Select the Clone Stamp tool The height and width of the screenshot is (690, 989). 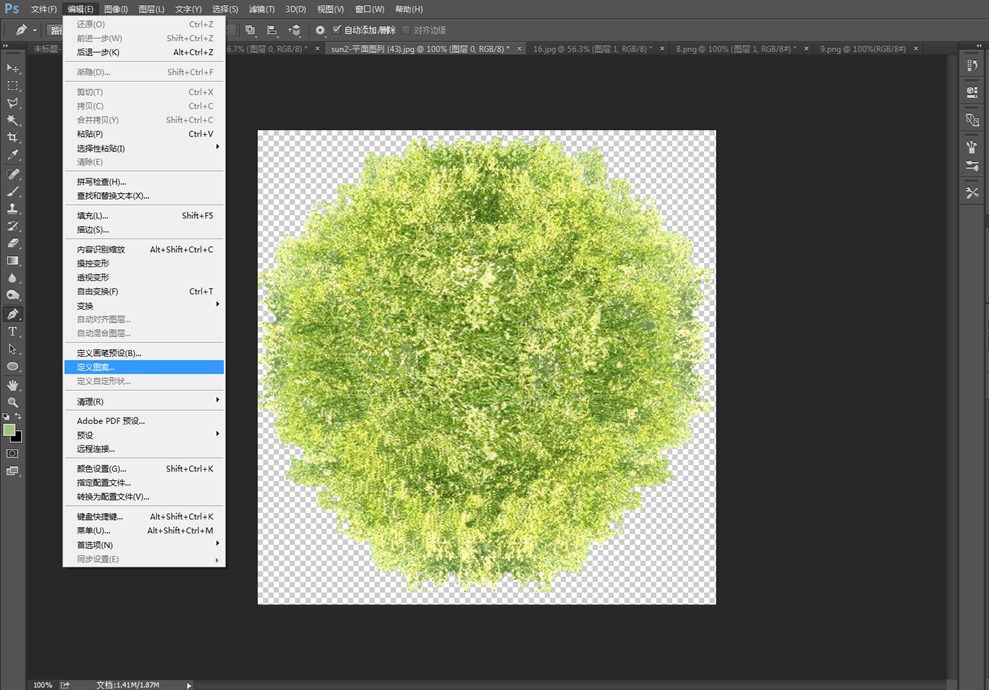13,208
